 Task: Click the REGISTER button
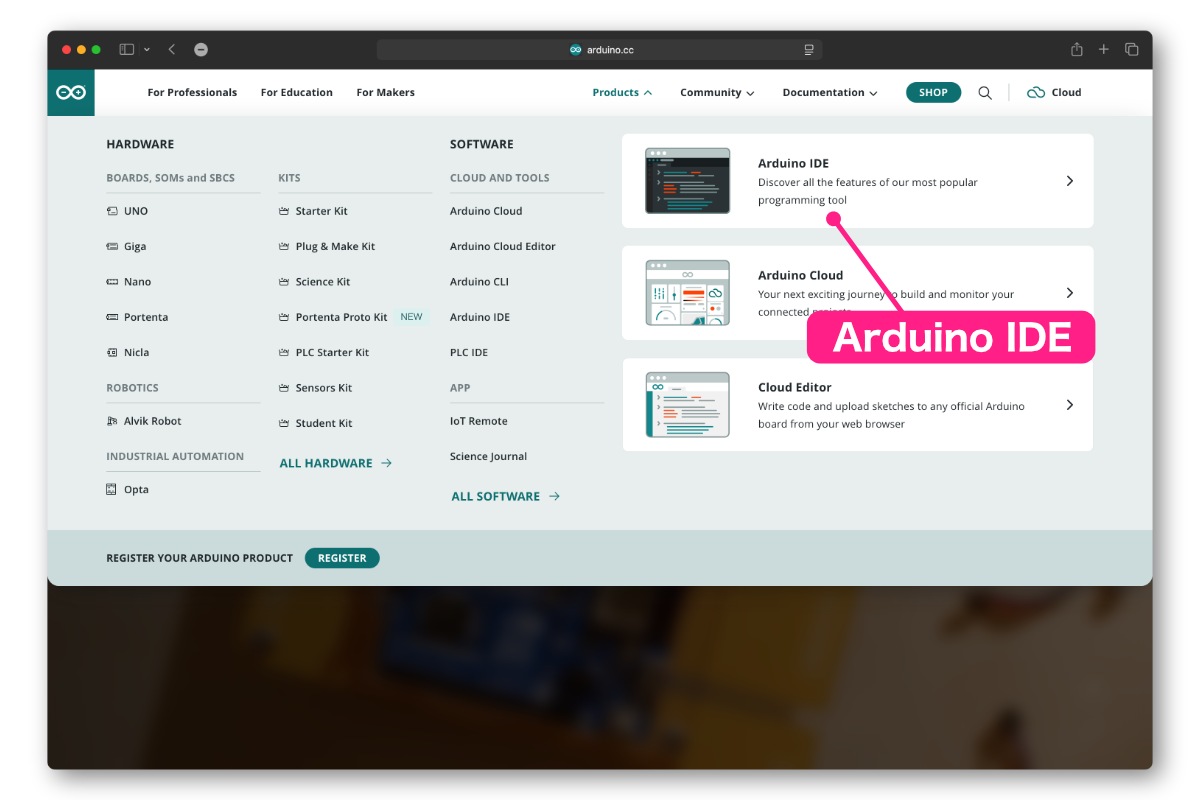pos(342,558)
